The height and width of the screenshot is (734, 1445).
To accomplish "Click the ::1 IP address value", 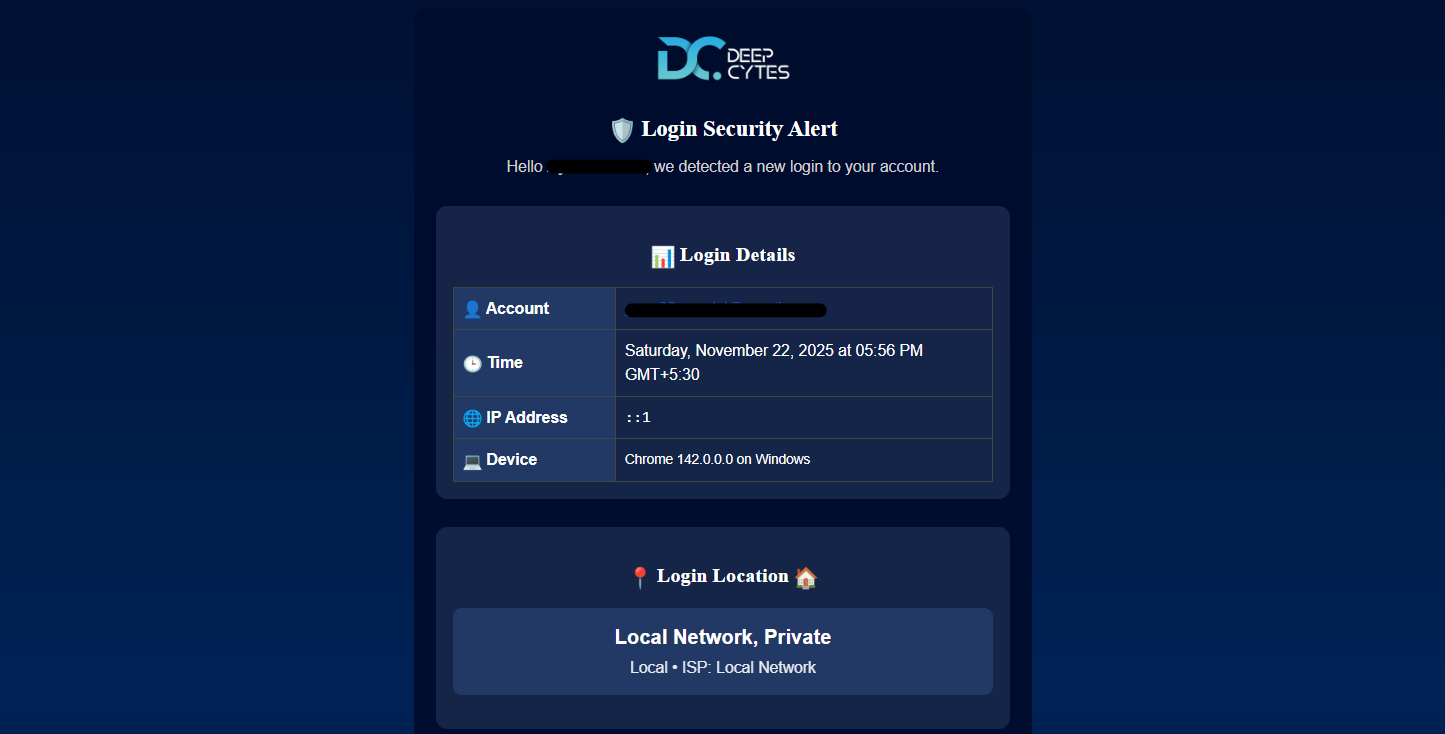I will pos(638,418).
